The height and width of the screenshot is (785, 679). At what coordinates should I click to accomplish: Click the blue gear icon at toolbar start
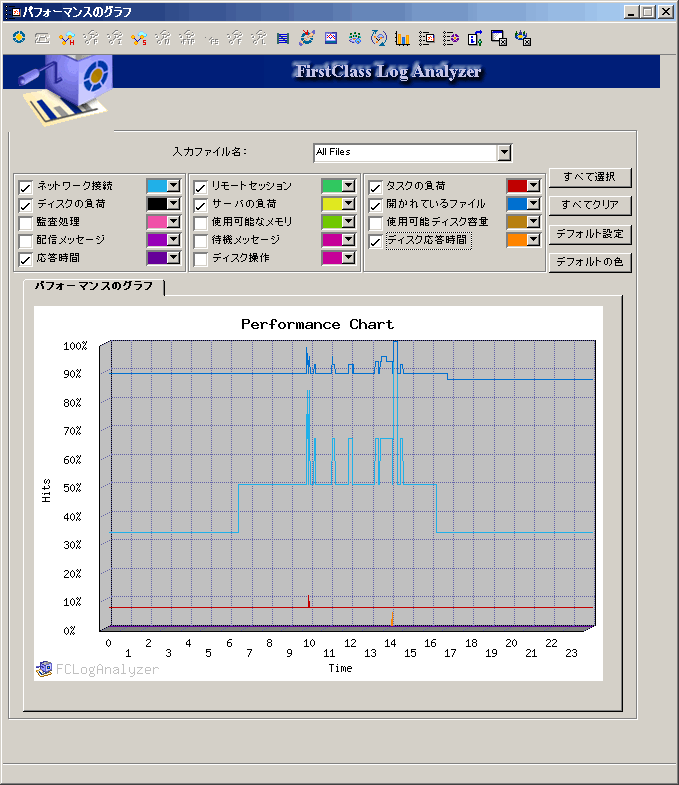point(18,39)
